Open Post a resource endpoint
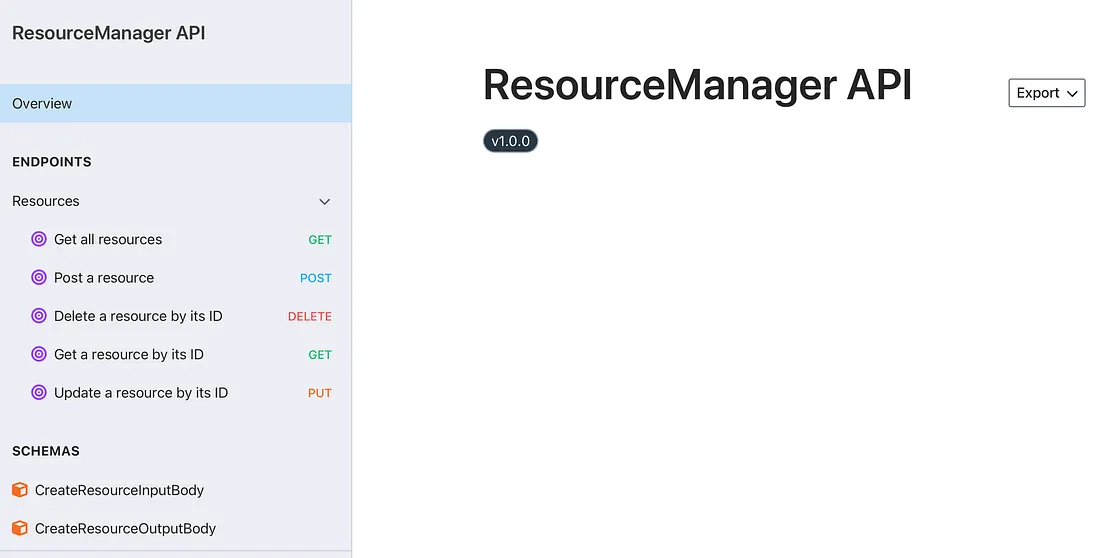This screenshot has width=1100, height=558. [104, 278]
